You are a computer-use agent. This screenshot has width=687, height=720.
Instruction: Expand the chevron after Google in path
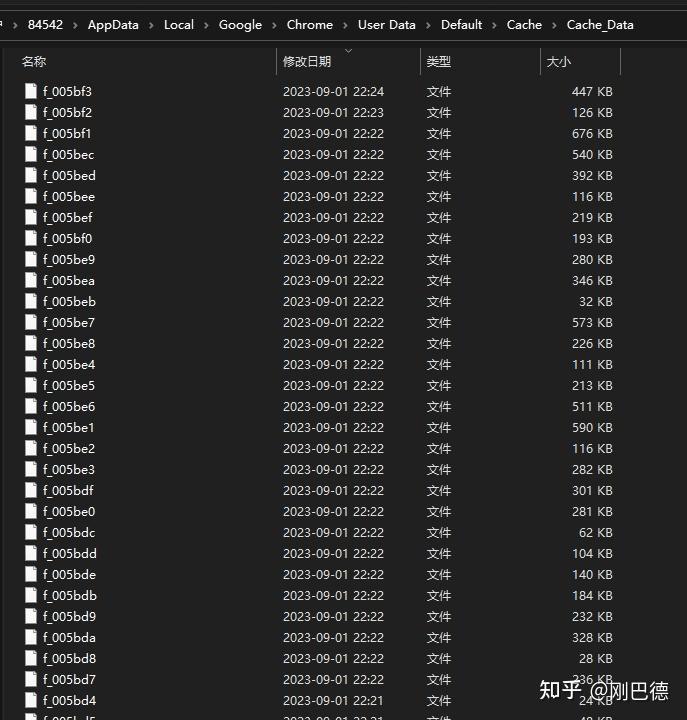tap(274, 25)
